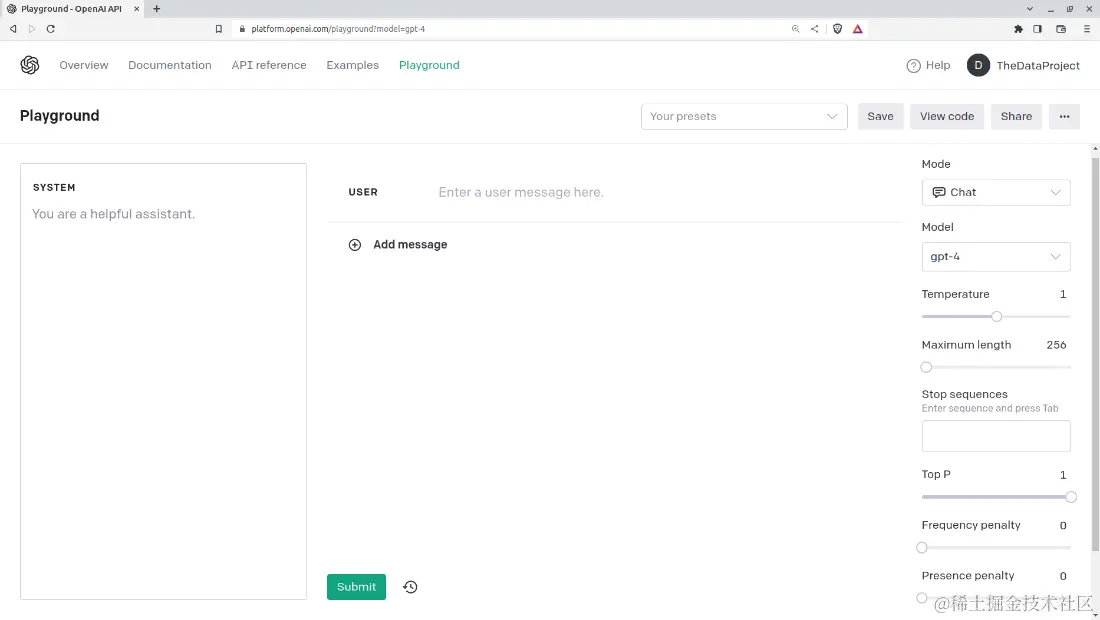Click the Brave rewards triangle icon

pyautogui.click(x=857, y=29)
